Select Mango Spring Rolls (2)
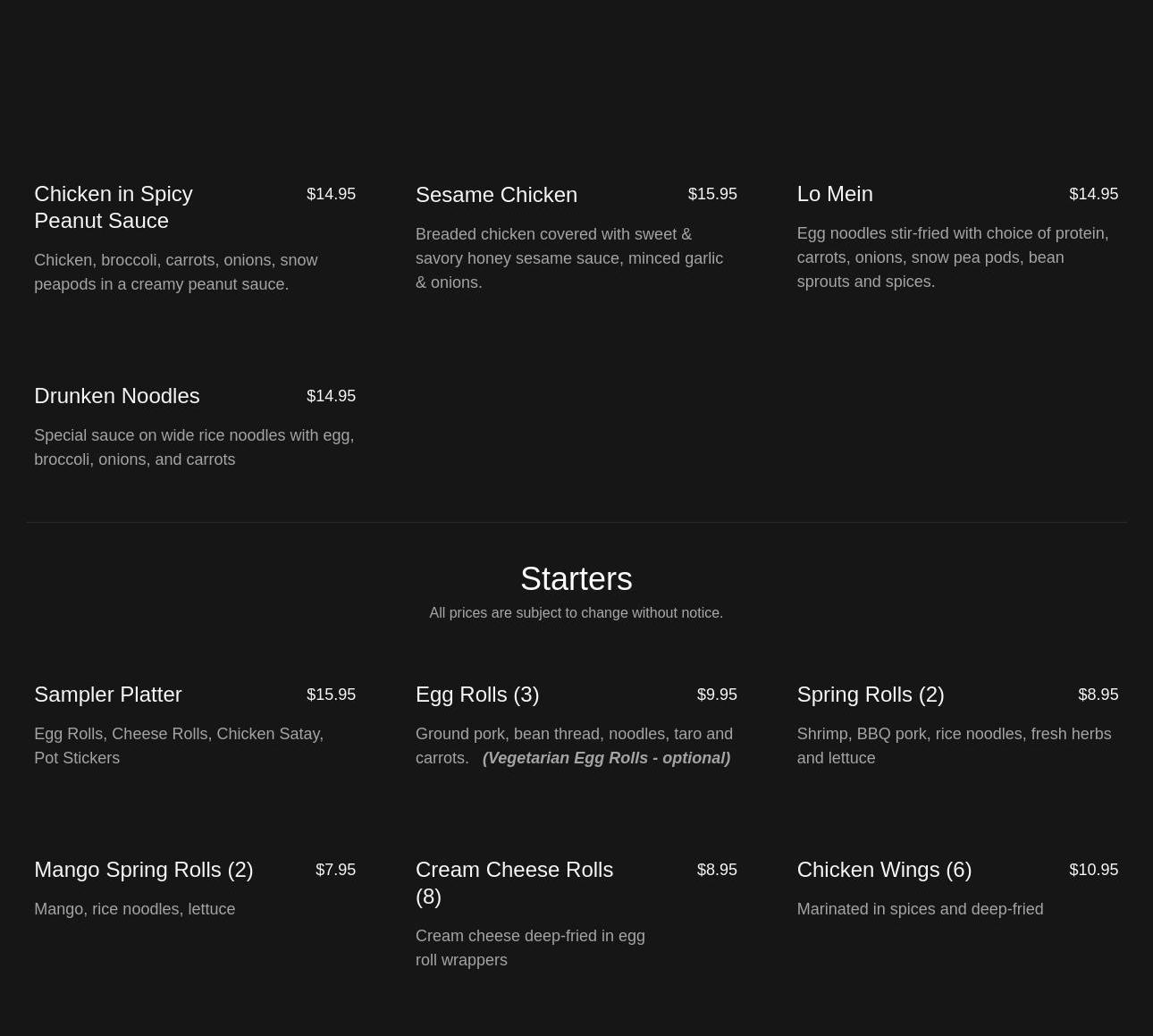The image size is (1153, 1036). [143, 870]
